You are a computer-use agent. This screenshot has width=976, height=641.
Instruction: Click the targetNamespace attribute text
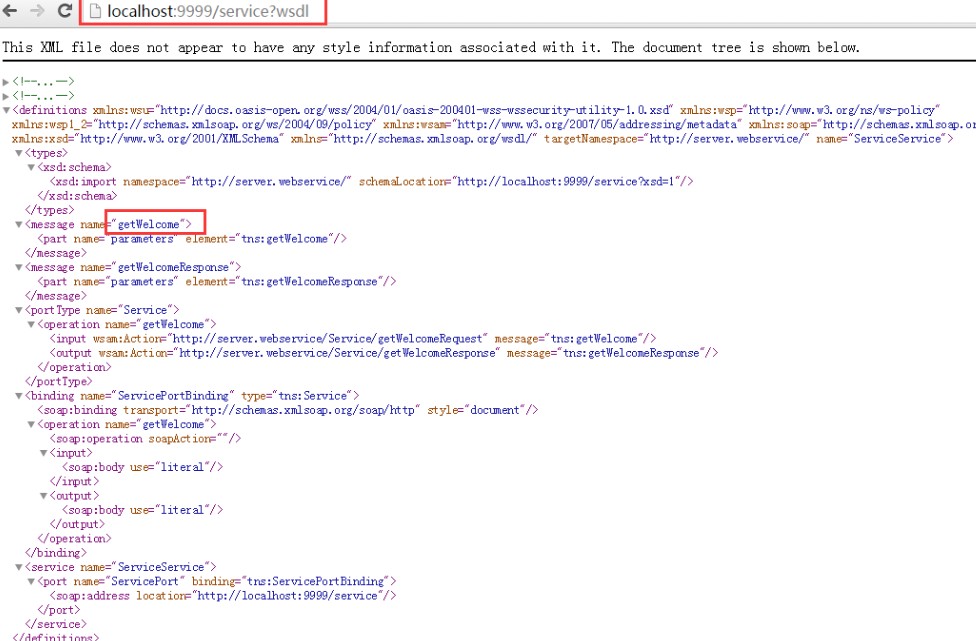click(x=677, y=139)
